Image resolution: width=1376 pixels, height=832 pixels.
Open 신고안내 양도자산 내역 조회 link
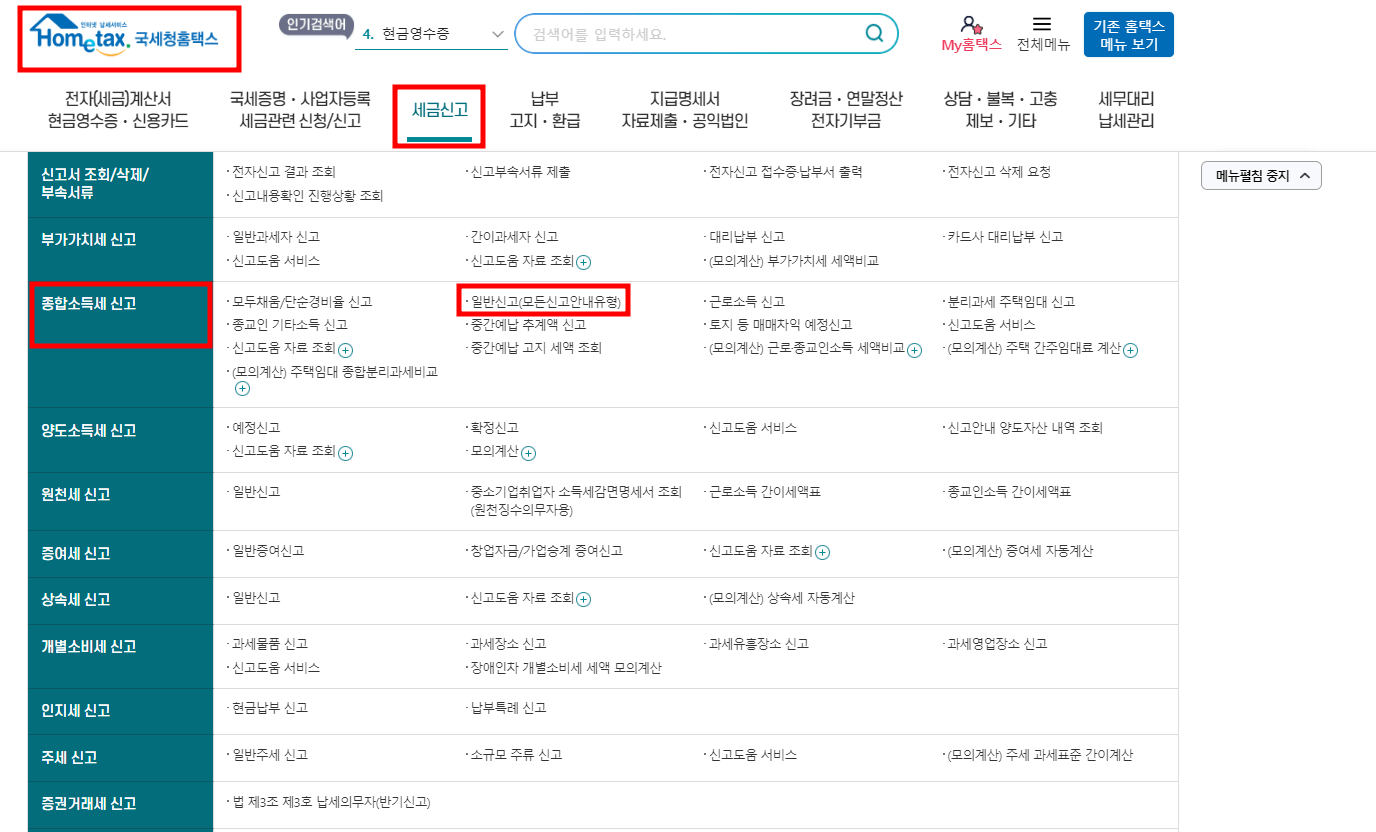1024,428
